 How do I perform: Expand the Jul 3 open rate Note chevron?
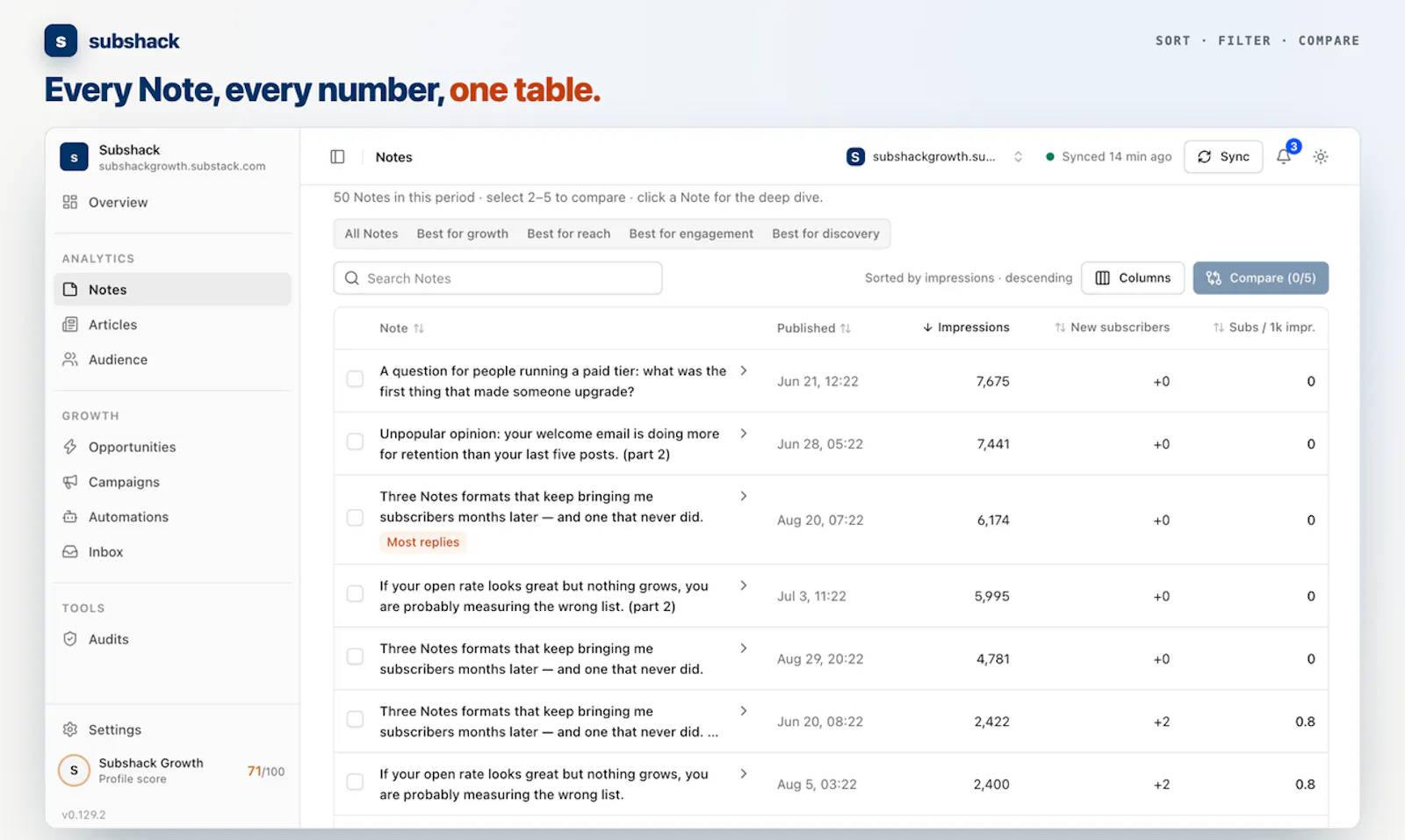coord(744,585)
